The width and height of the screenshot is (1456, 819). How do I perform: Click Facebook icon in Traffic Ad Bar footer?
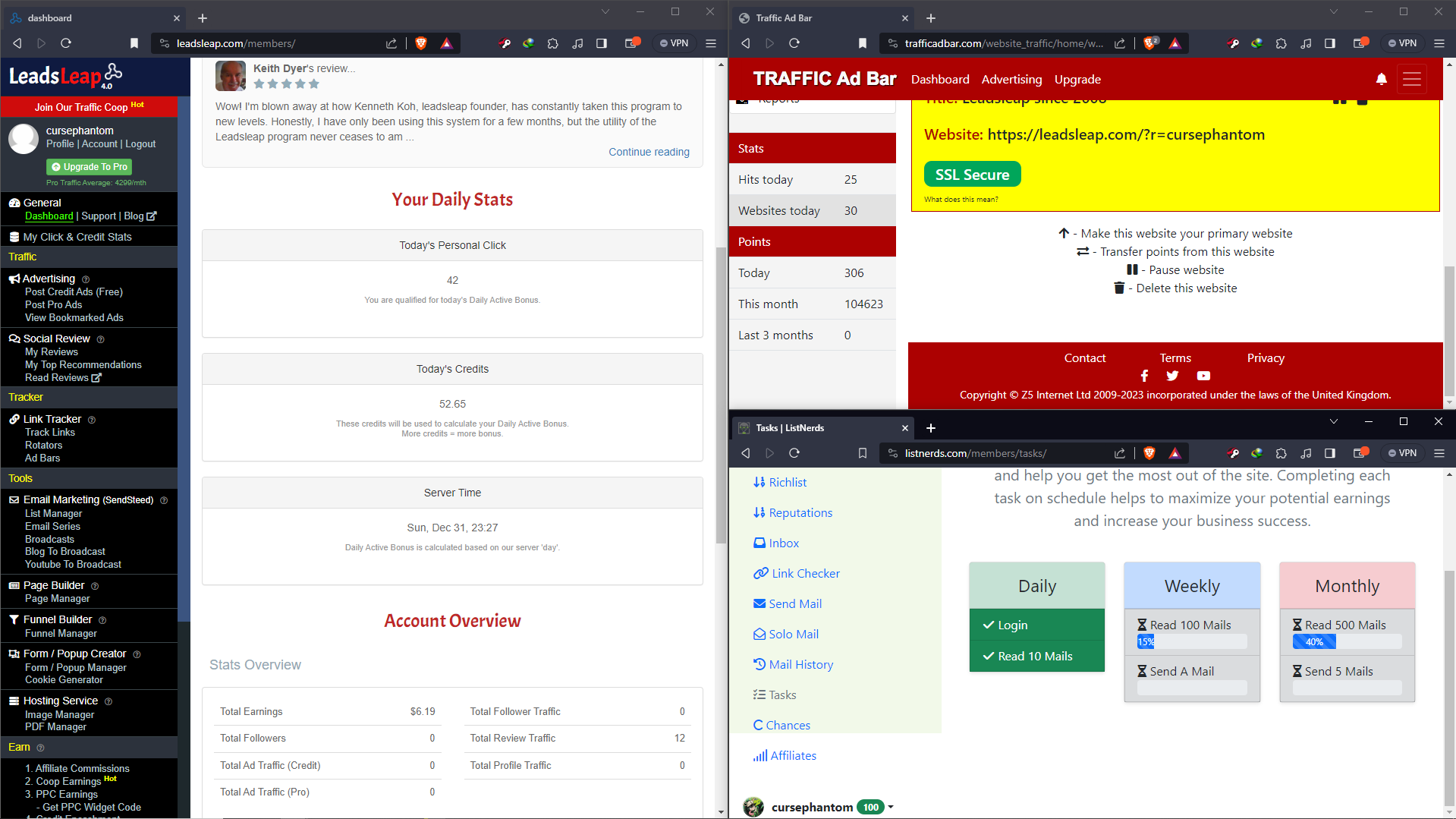point(1144,376)
